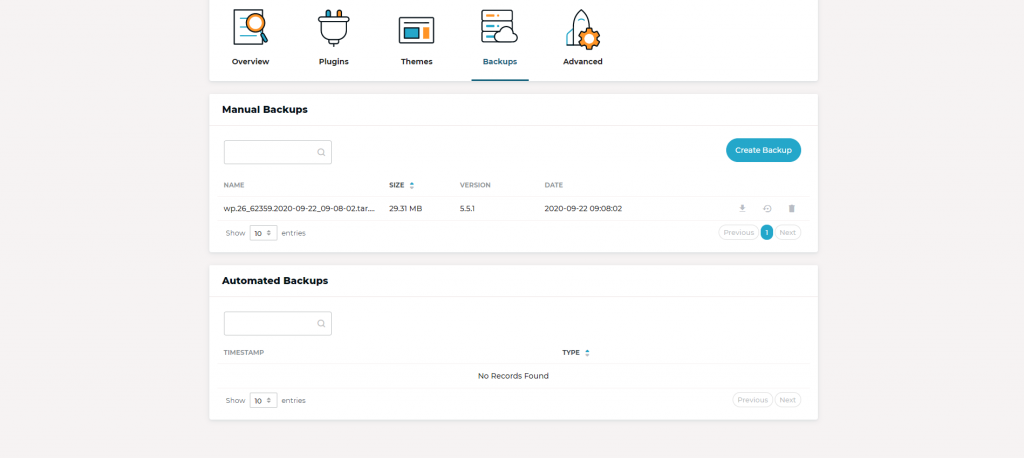Click the Automated Backups search magnifier icon

pos(321,323)
